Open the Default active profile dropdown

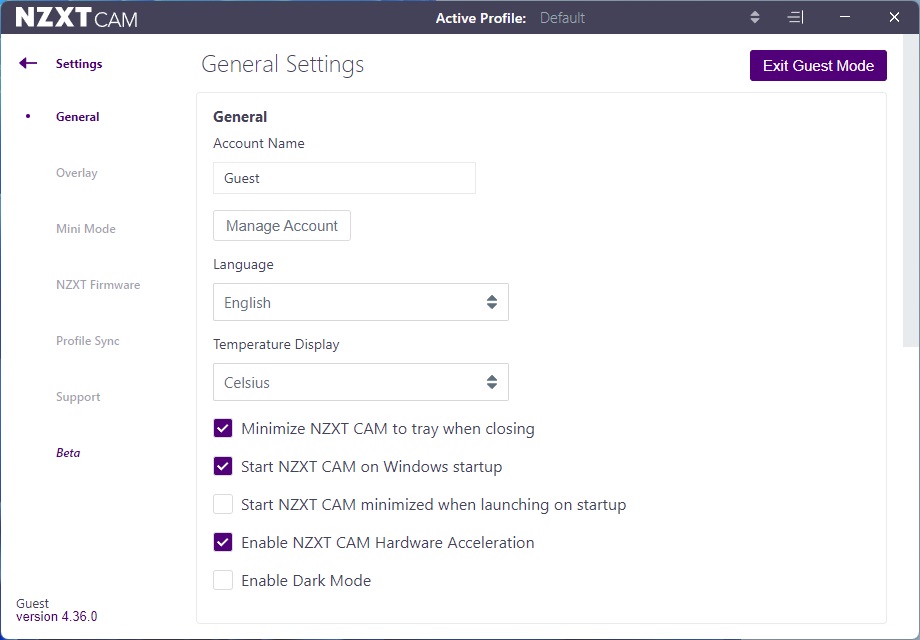click(x=563, y=18)
